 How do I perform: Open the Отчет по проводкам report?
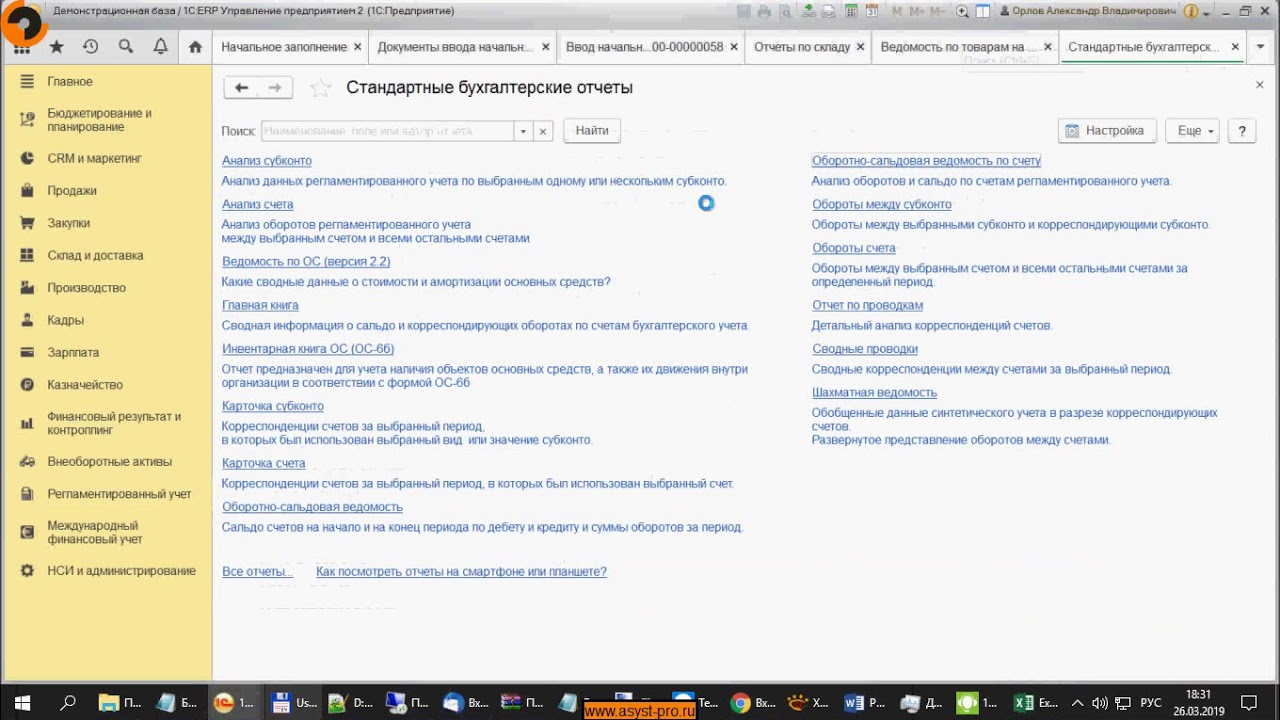(867, 305)
